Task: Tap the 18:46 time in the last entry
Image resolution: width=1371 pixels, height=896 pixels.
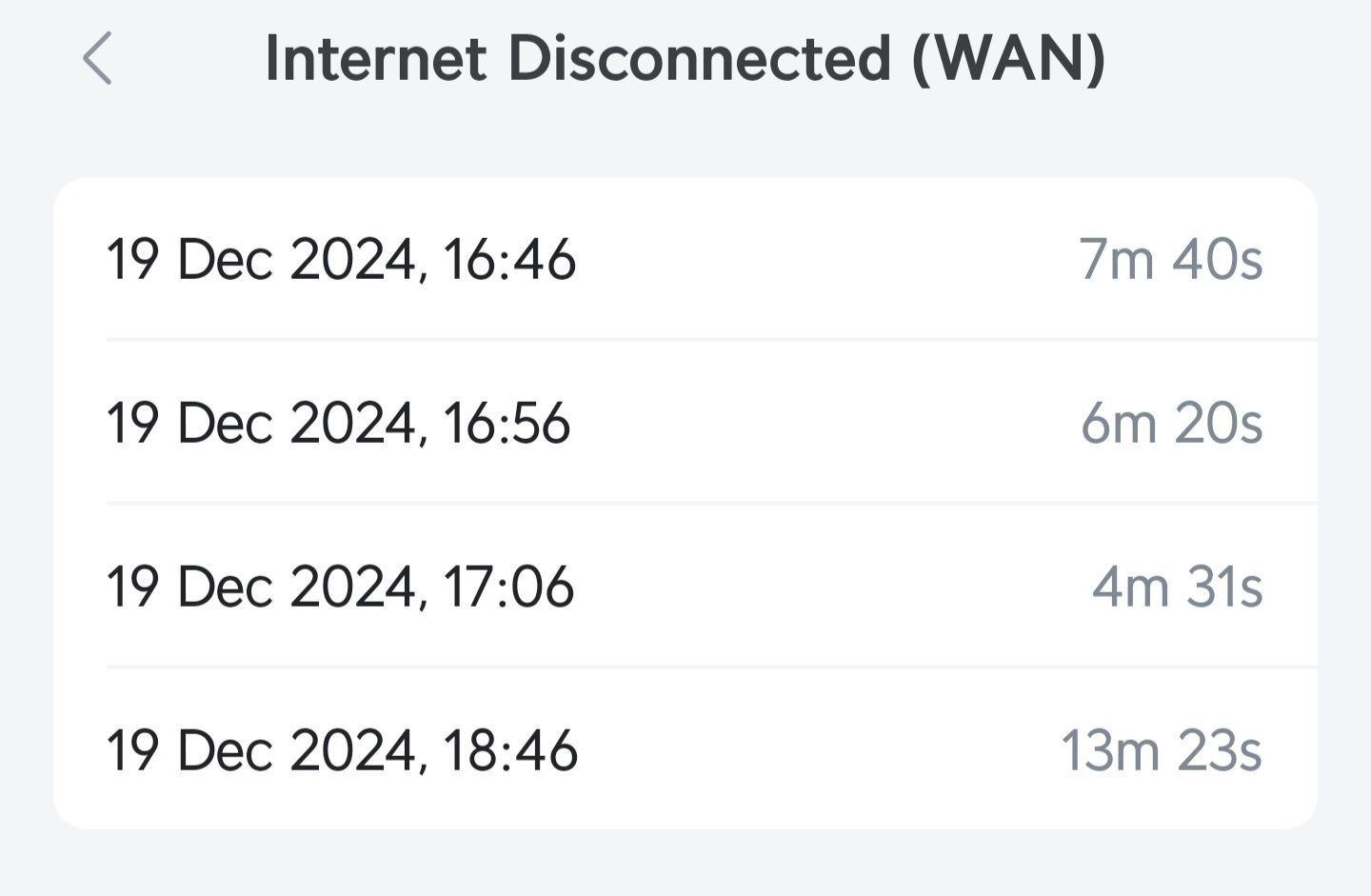Action: pyautogui.click(x=510, y=750)
